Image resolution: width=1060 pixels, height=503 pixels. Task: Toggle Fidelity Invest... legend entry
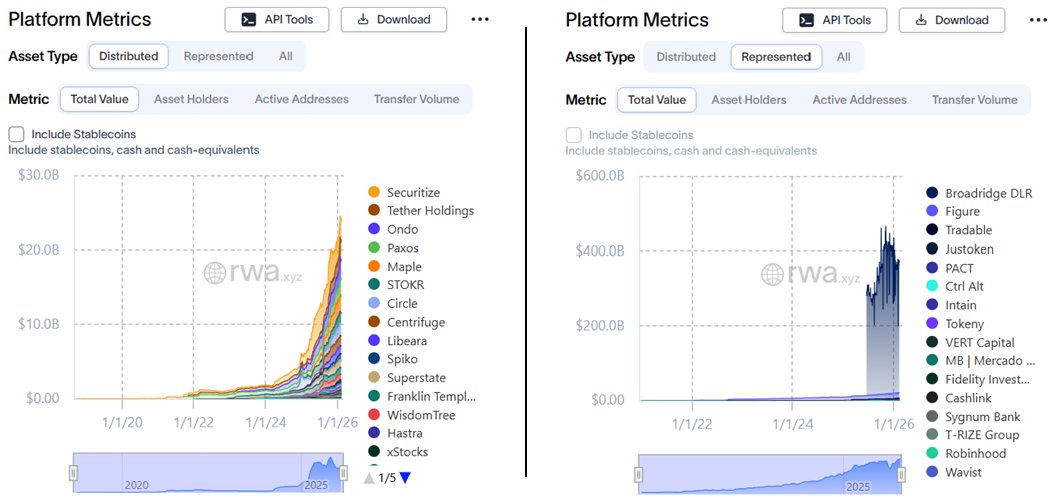click(979, 379)
